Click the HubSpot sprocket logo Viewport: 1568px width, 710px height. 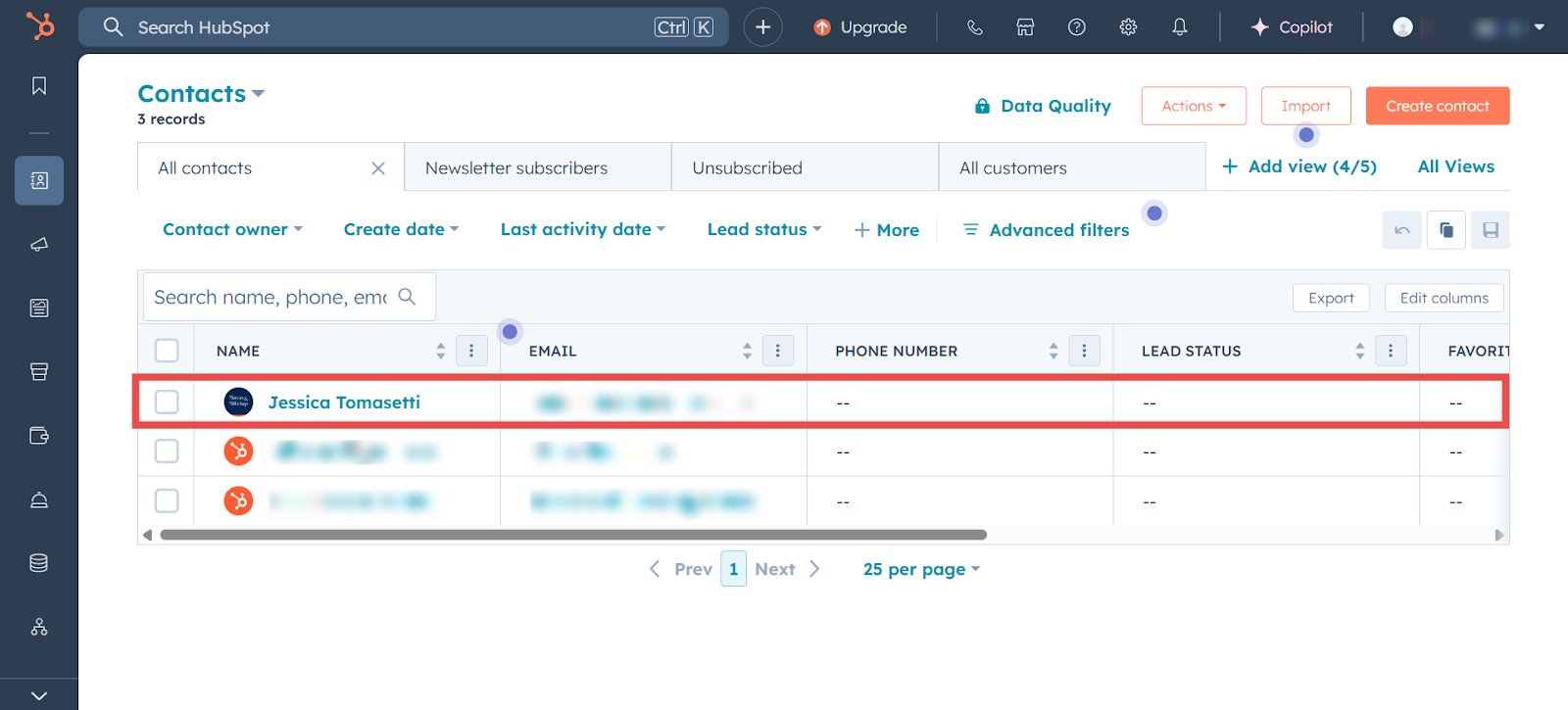tap(39, 26)
